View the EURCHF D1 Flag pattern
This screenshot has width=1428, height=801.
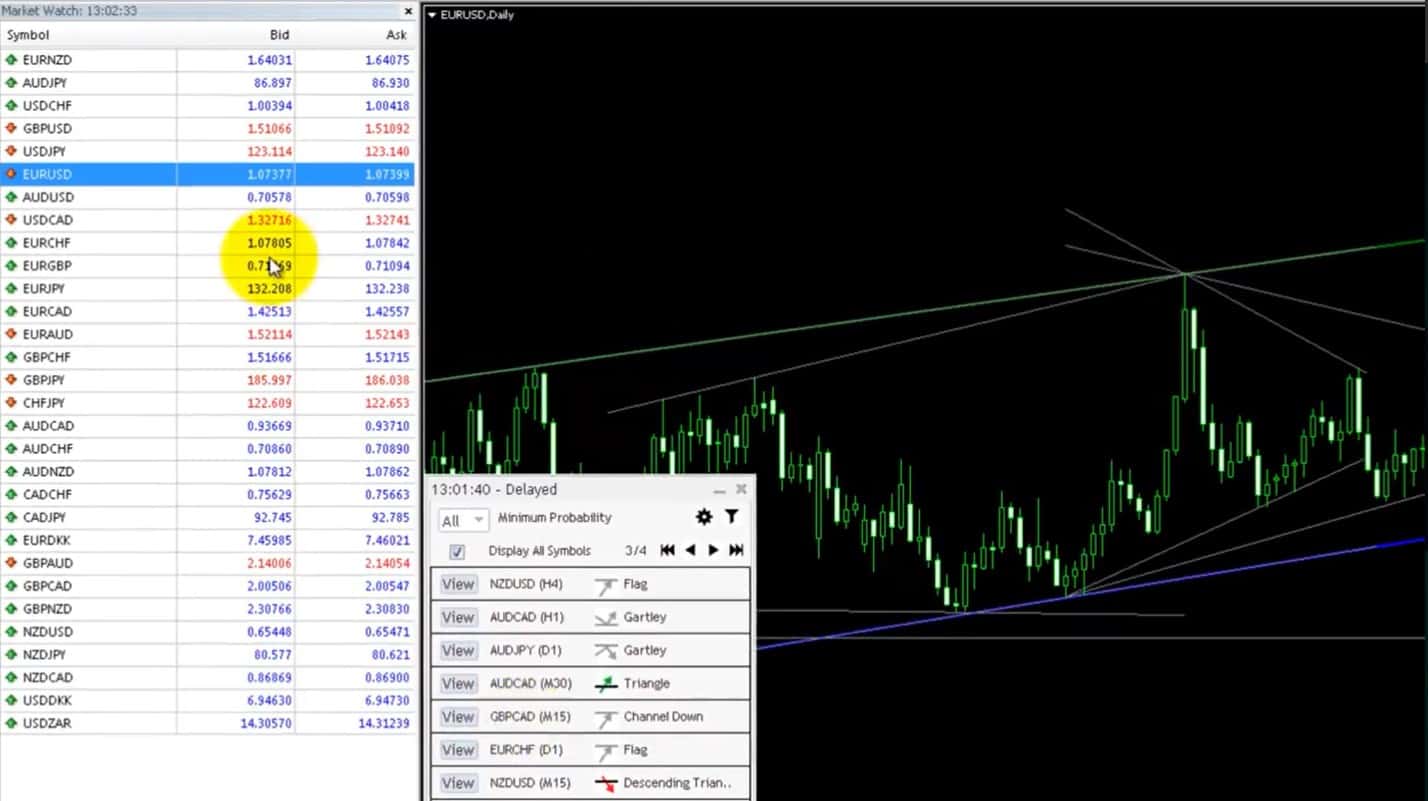pyautogui.click(x=457, y=749)
